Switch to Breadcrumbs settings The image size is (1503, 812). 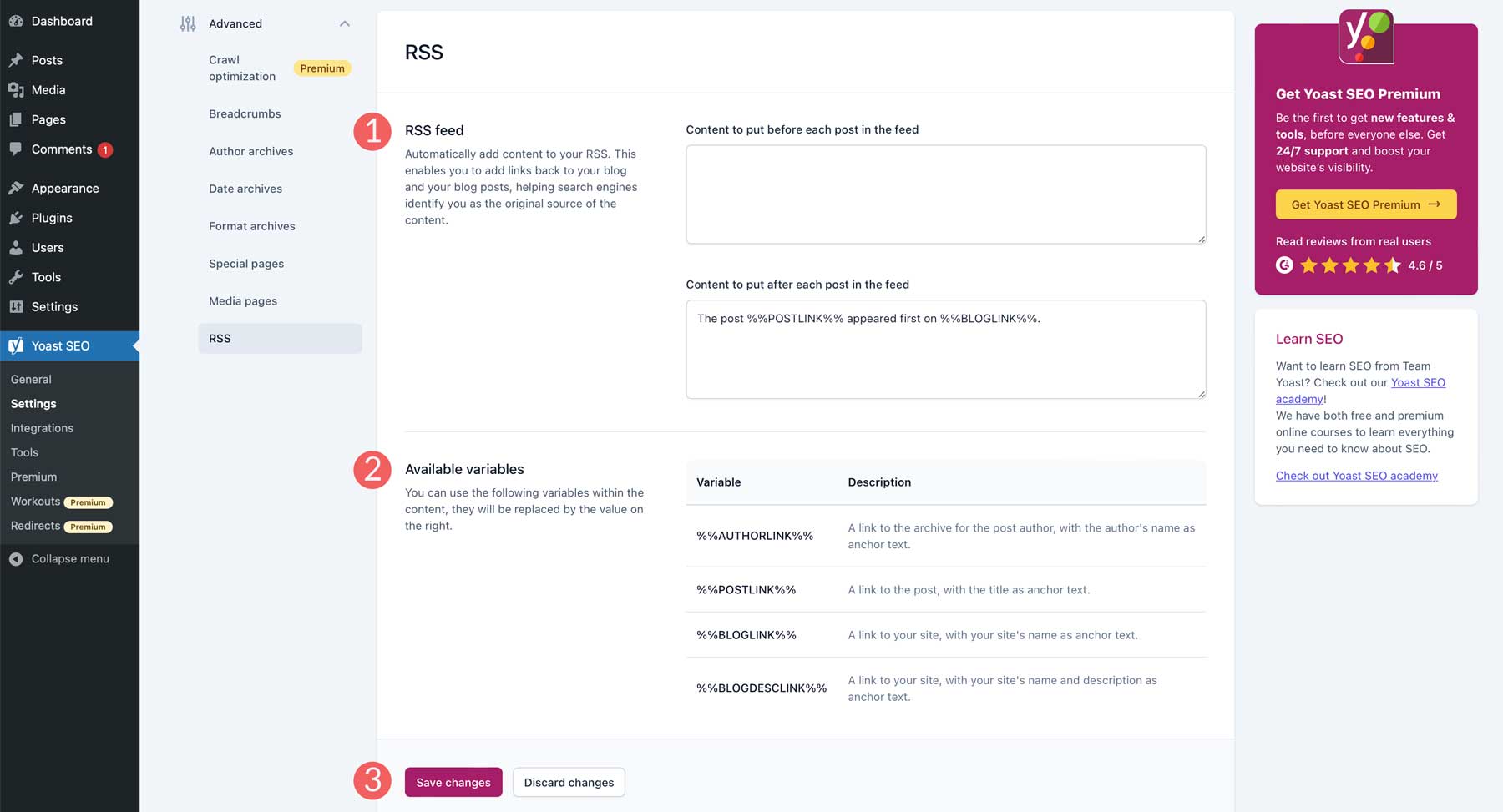(x=245, y=113)
